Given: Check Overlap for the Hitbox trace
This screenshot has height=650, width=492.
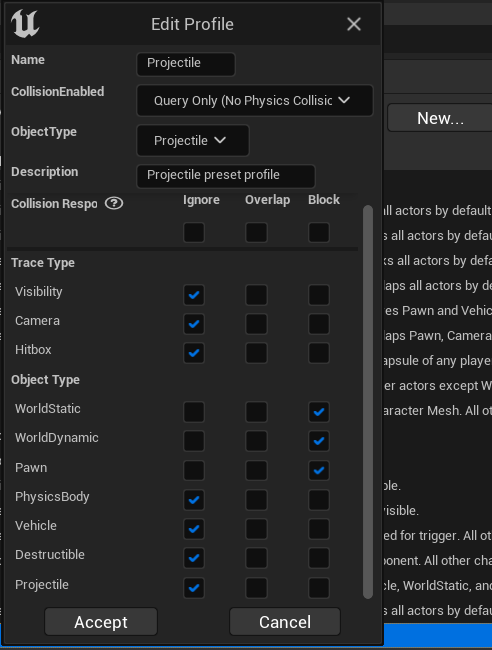Looking at the screenshot, I should pyautogui.click(x=256, y=353).
